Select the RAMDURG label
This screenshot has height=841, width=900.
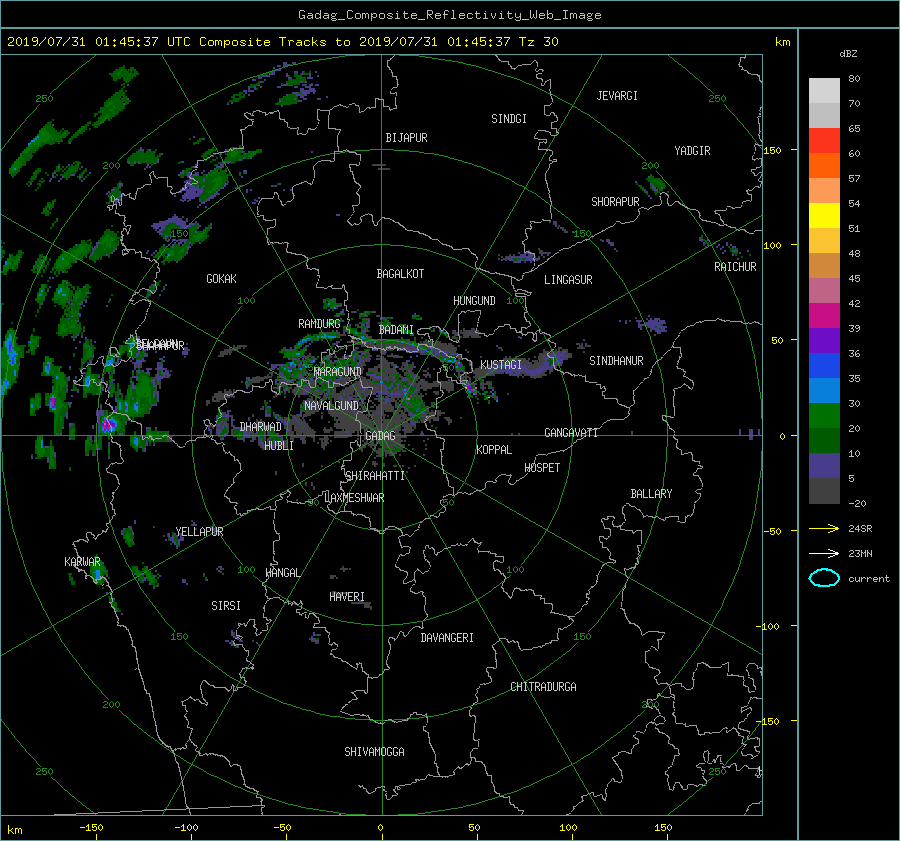pyautogui.click(x=319, y=324)
